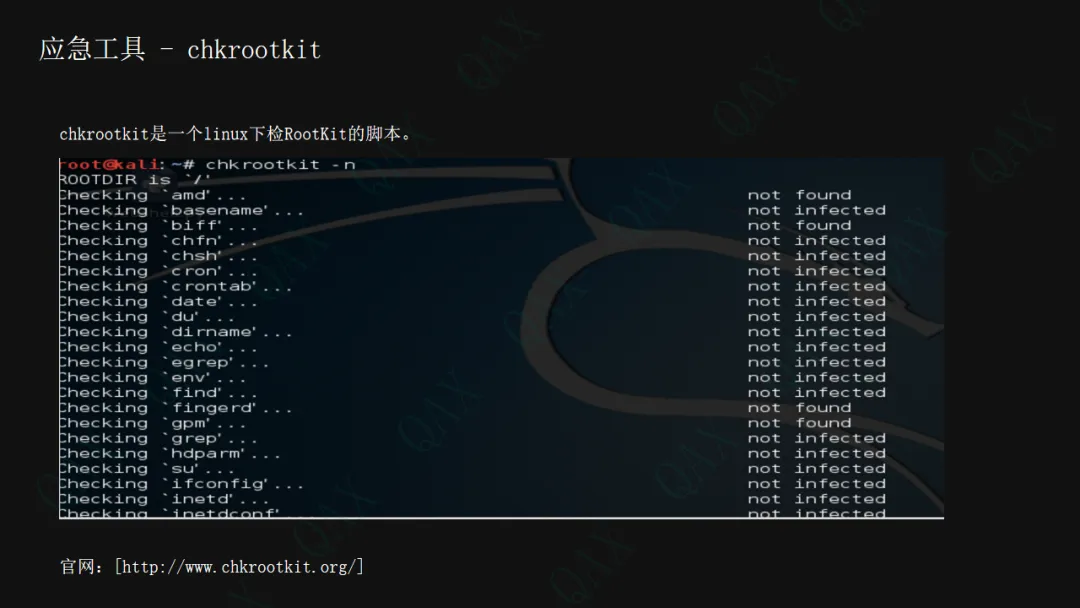The width and height of the screenshot is (1080, 608).
Task: Click the text "Checking `basename'..."
Action: (181, 210)
